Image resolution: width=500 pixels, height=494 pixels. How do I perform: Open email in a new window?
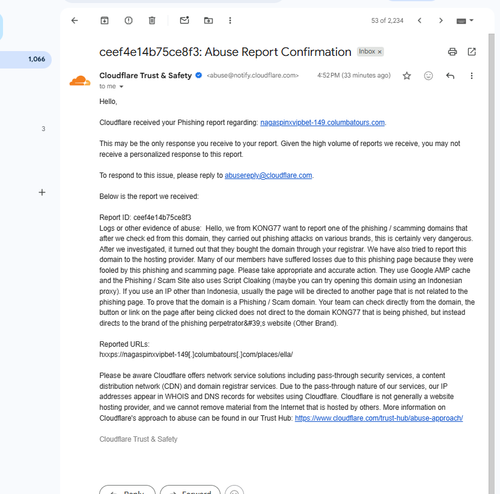pos(472,52)
